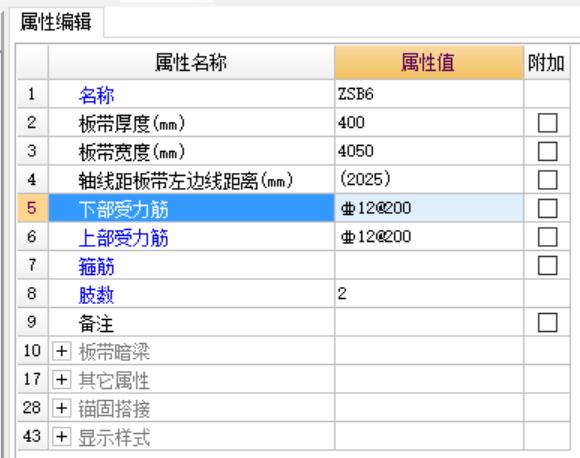The height and width of the screenshot is (458, 580).
Task: Select the 板带宽度(mm) property label
Action: click(x=132, y=152)
